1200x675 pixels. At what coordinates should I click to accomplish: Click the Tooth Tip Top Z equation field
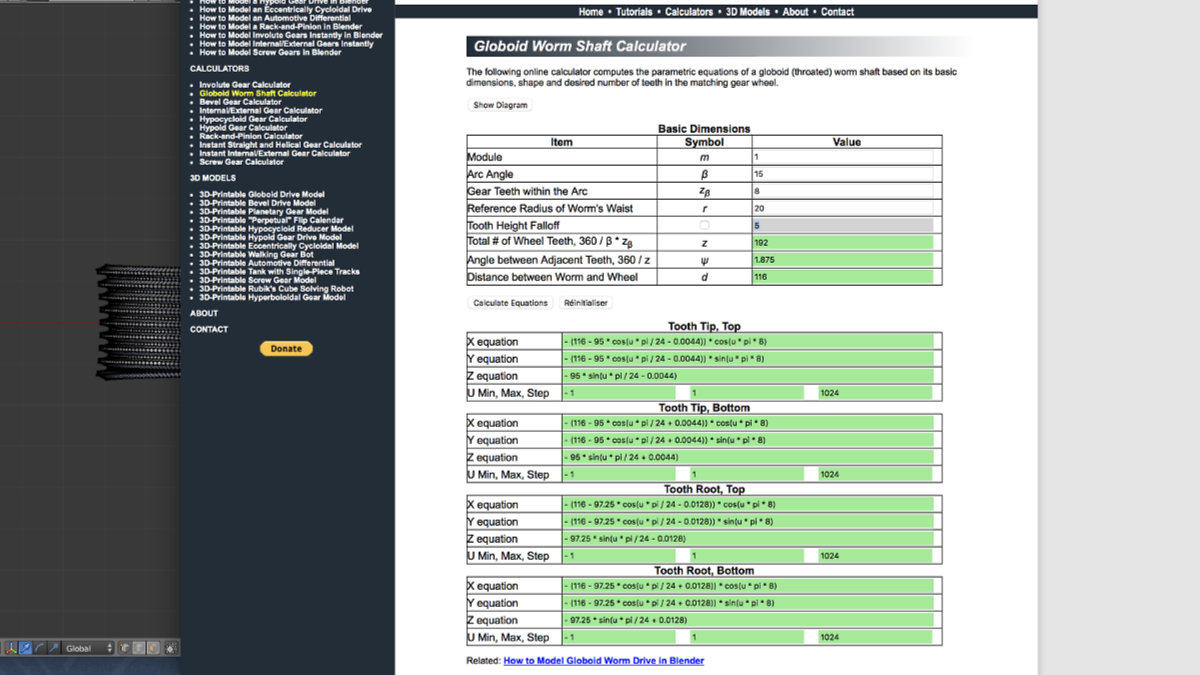click(747, 375)
